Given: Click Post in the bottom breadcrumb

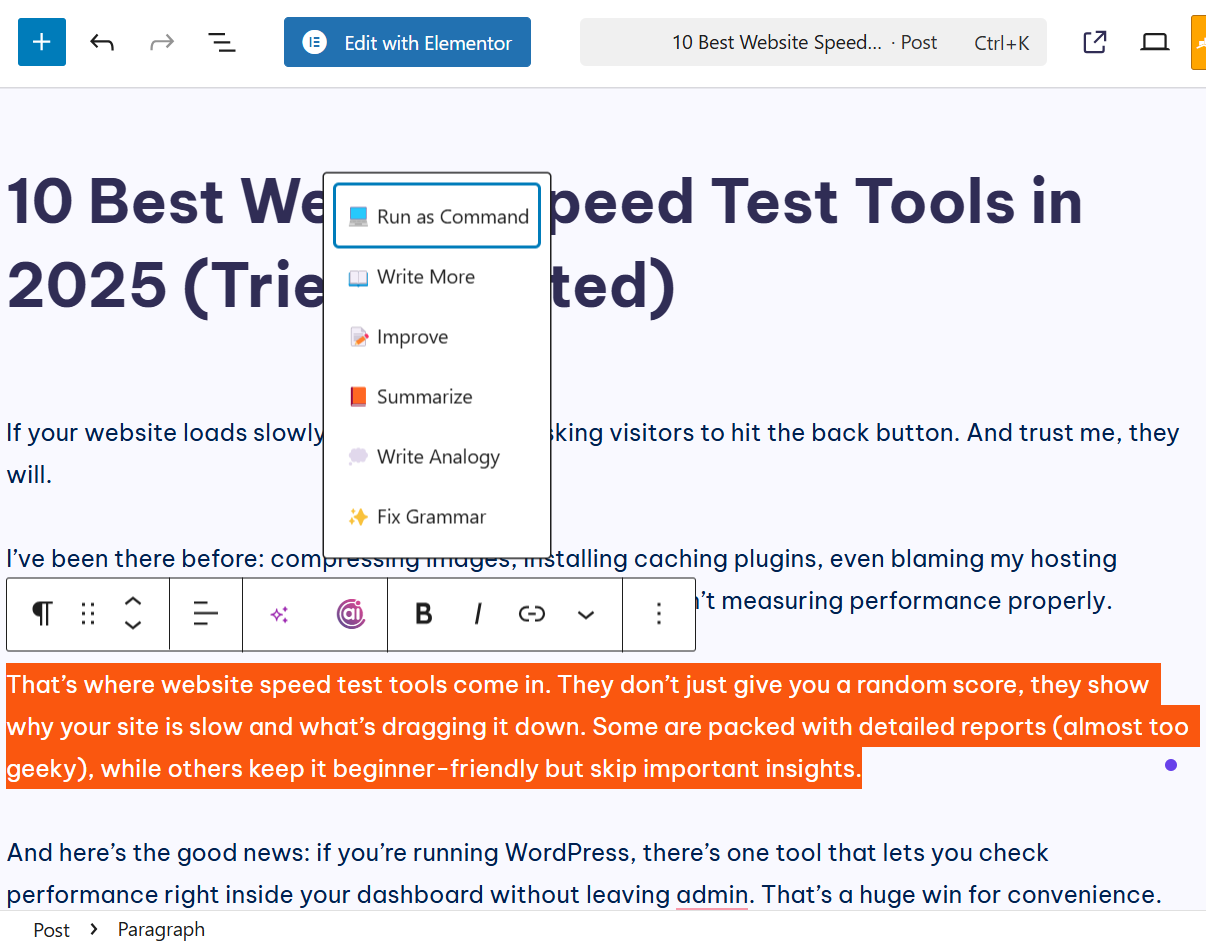Looking at the screenshot, I should (x=51, y=930).
